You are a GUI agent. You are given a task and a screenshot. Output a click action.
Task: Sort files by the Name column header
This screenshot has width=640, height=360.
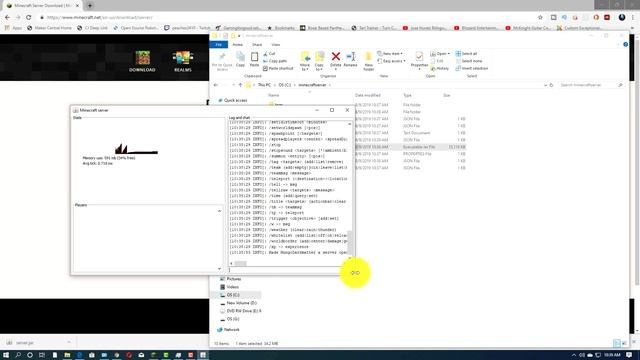coord(273,96)
